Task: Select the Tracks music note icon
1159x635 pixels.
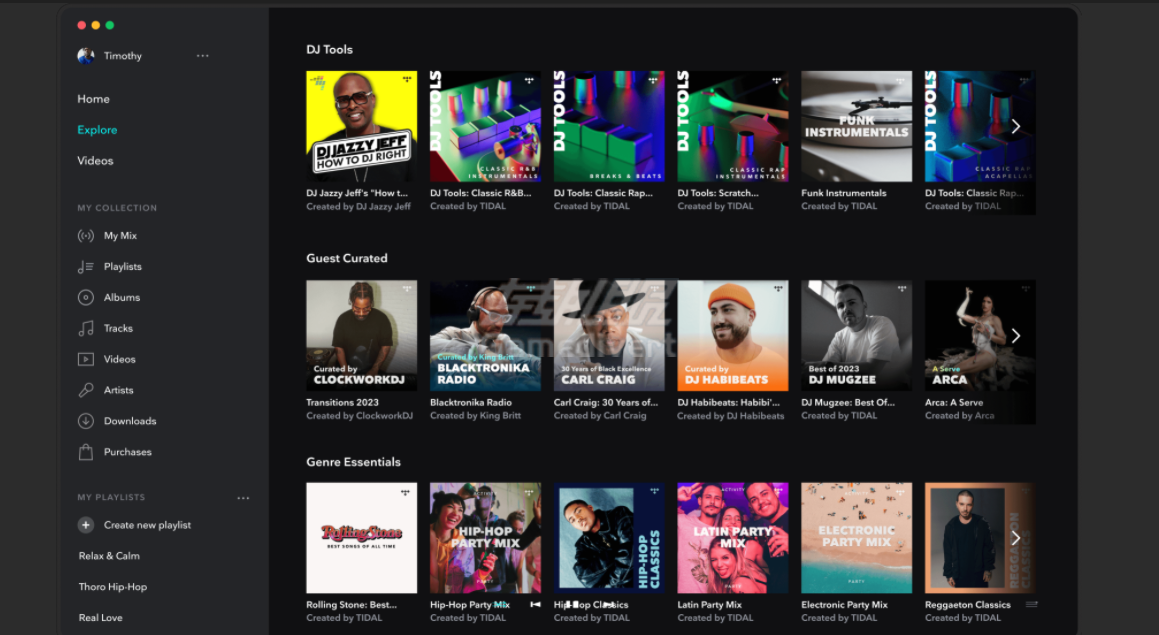Action: tap(86, 329)
